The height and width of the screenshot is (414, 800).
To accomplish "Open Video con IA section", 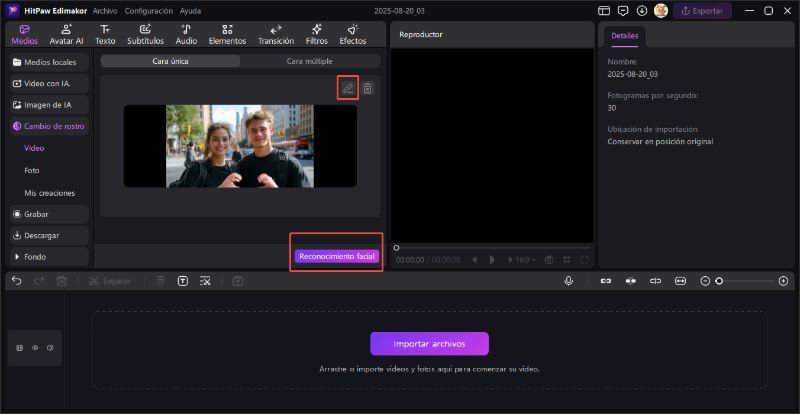I will coord(49,84).
